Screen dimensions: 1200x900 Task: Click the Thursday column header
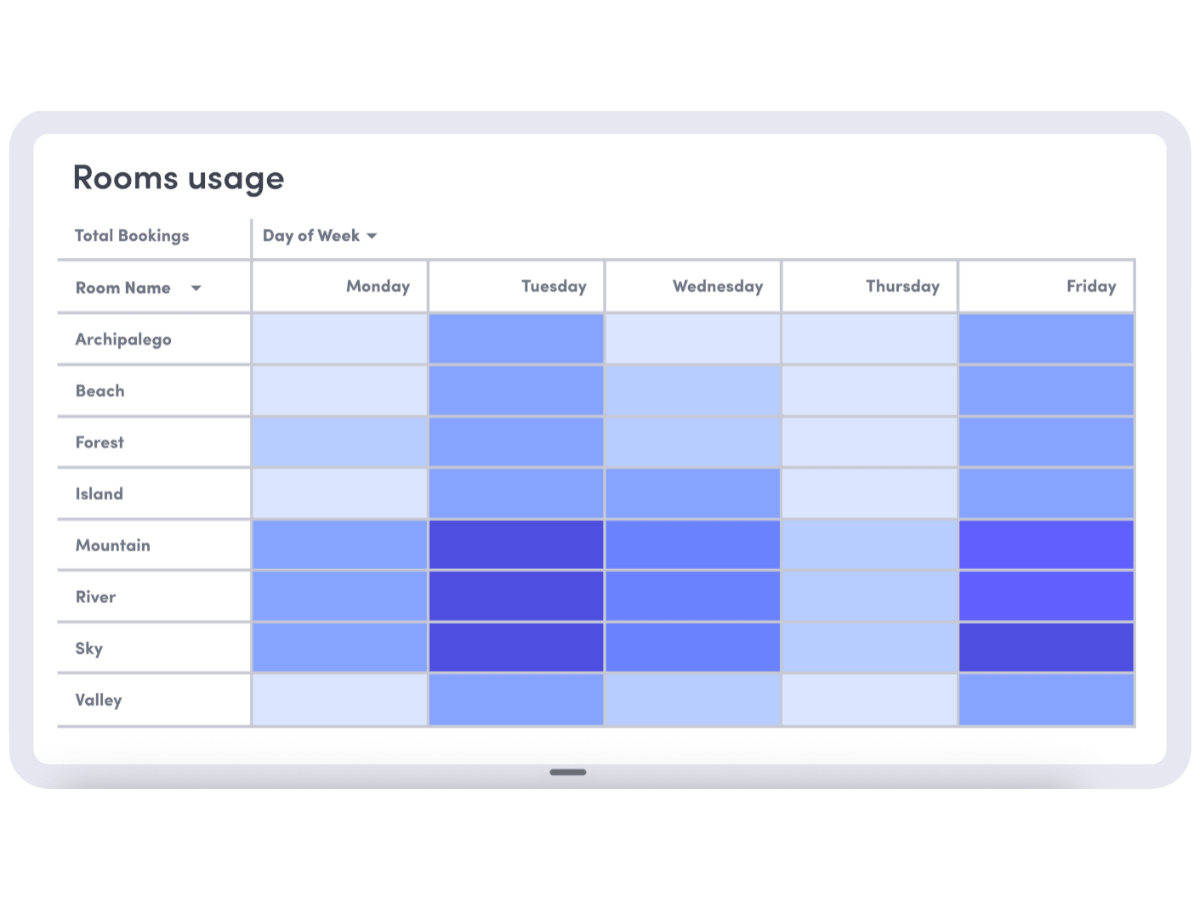coord(870,286)
